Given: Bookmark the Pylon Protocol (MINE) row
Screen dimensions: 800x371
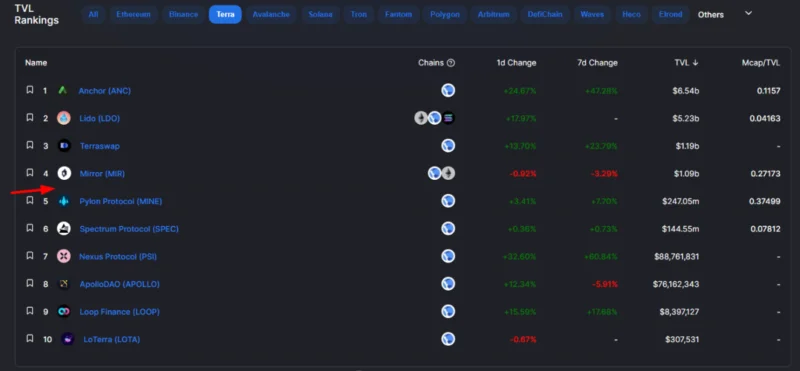Looking at the screenshot, I should (x=30, y=200).
